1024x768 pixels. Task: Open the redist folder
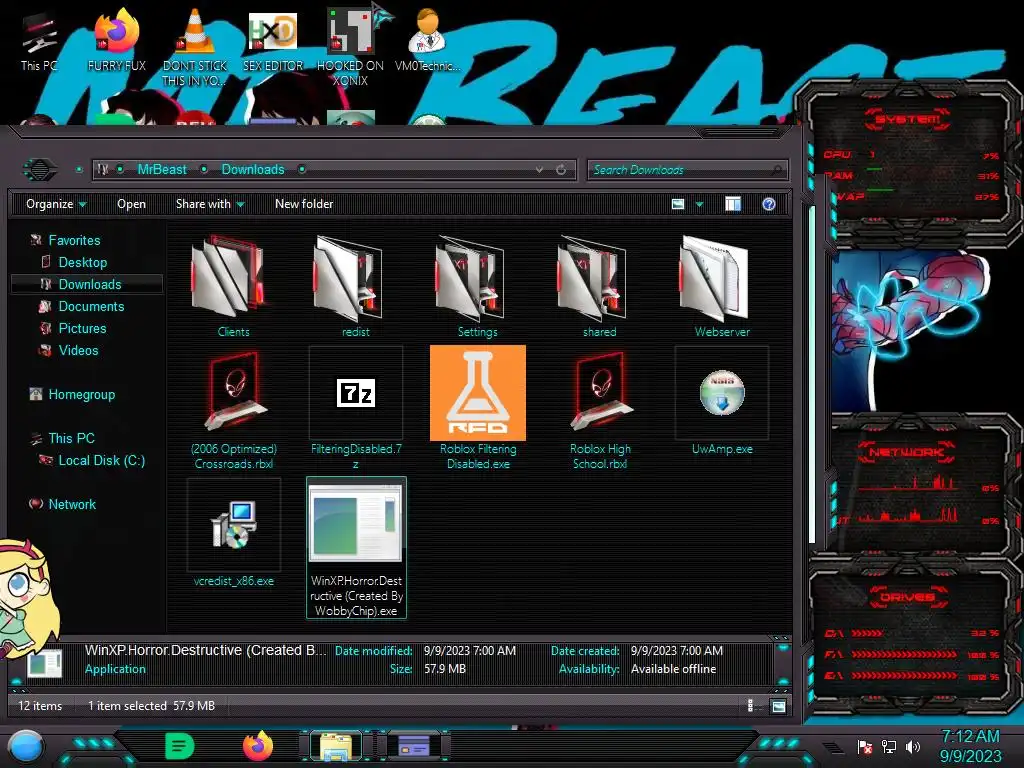point(355,286)
